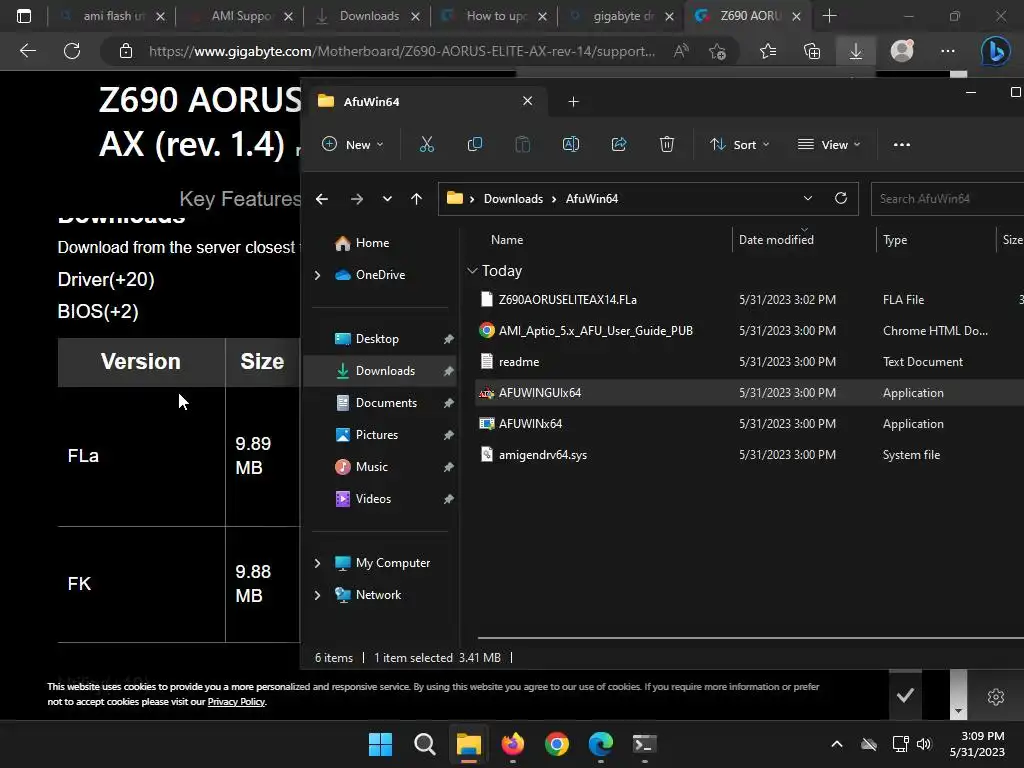Refresh the AfuWin64 folder view
The width and height of the screenshot is (1024, 768).
click(840, 198)
